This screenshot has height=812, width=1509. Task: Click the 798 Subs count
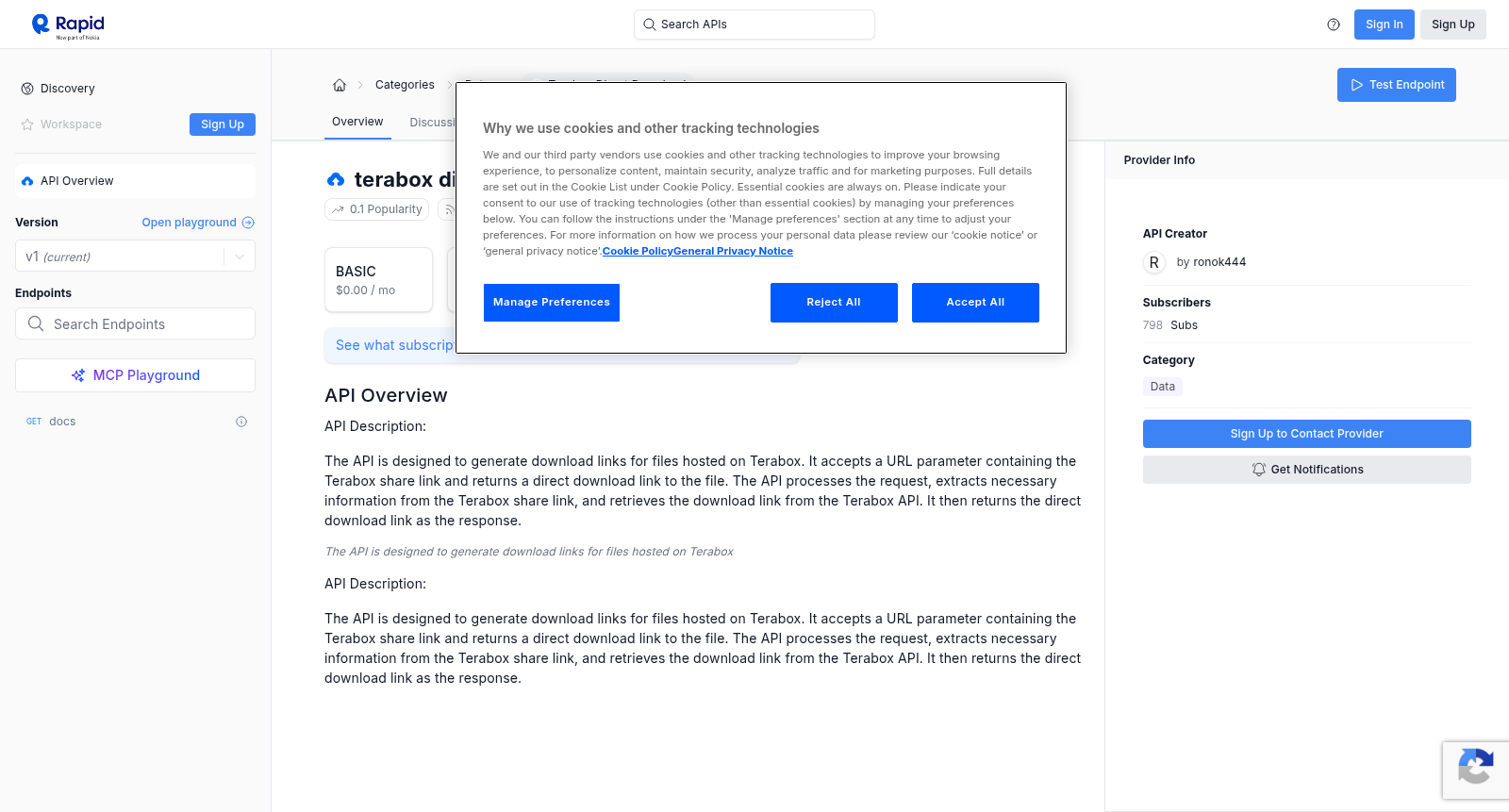point(1170,325)
